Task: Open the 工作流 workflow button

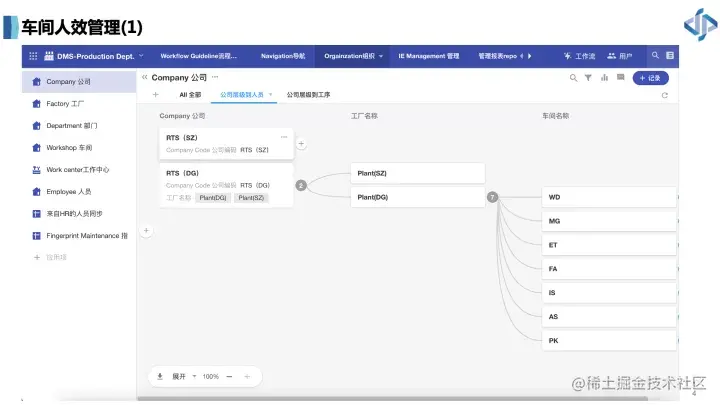Action: click(579, 56)
